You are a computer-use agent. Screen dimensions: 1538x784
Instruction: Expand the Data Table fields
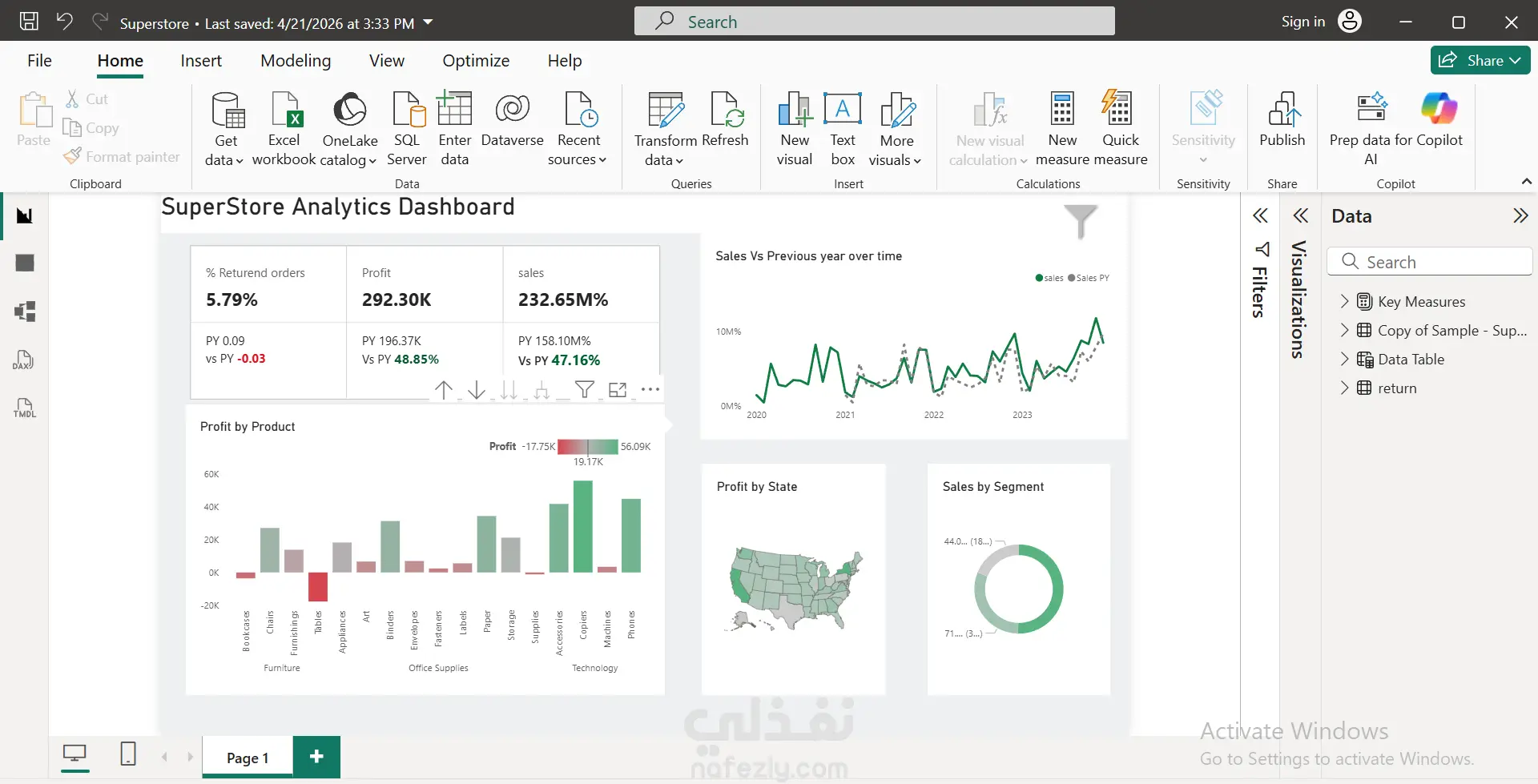pyautogui.click(x=1345, y=359)
